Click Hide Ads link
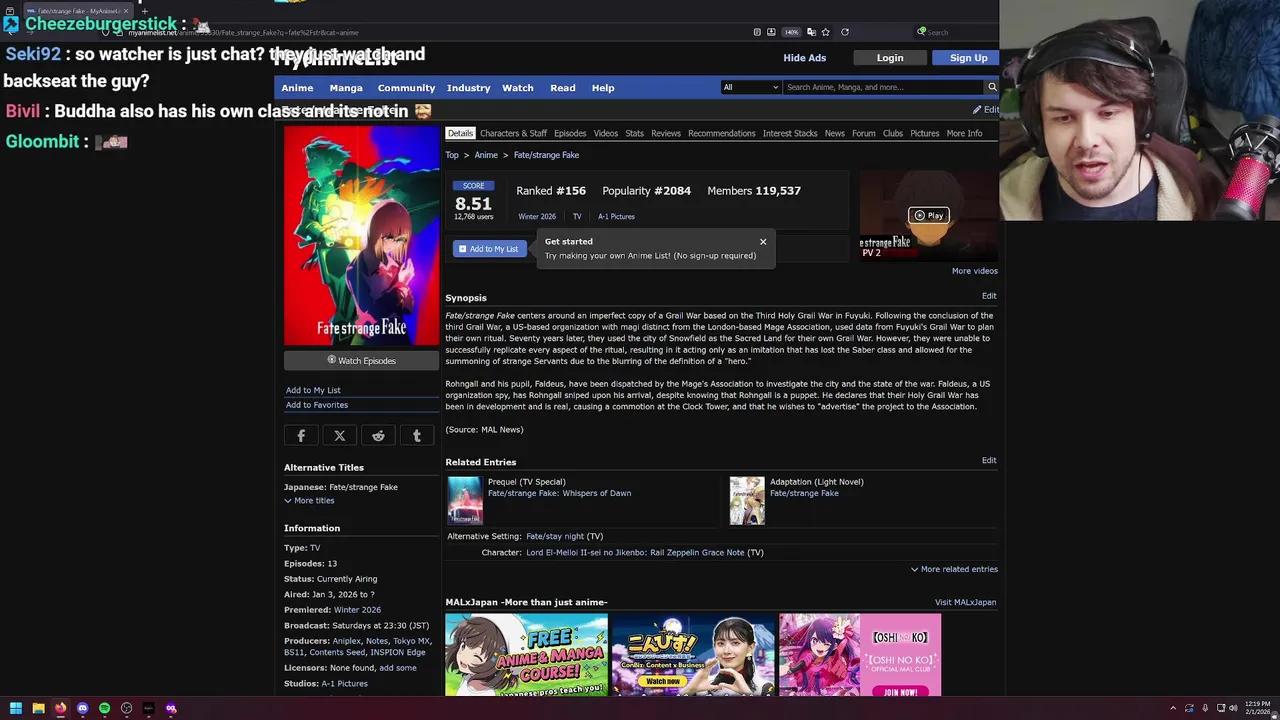The image size is (1280, 720). [805, 58]
